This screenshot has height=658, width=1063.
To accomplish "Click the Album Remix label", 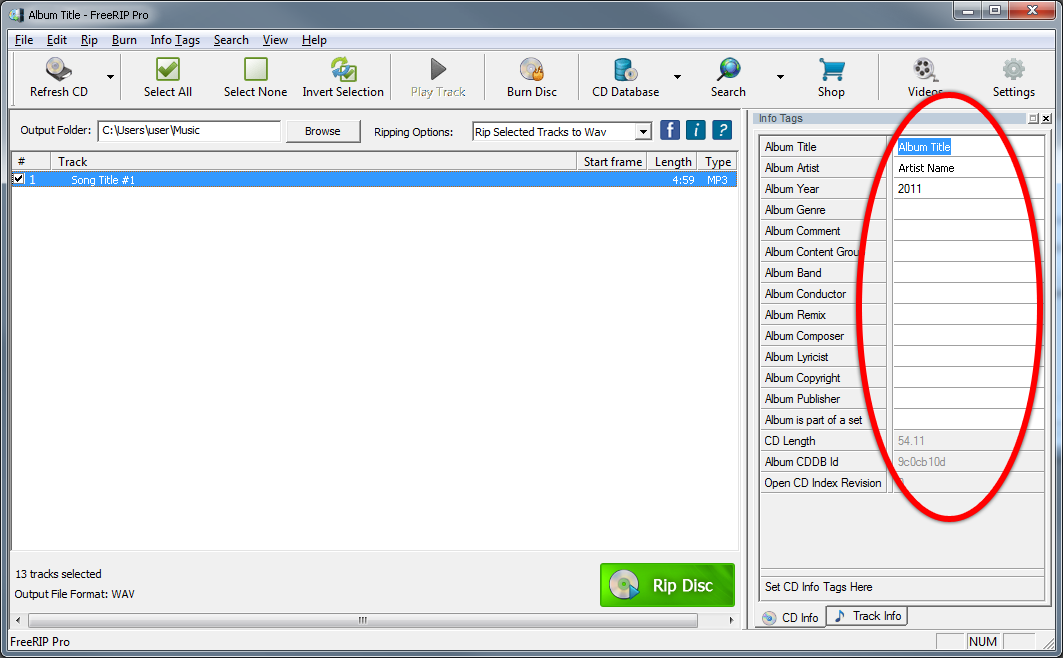I will point(795,315).
